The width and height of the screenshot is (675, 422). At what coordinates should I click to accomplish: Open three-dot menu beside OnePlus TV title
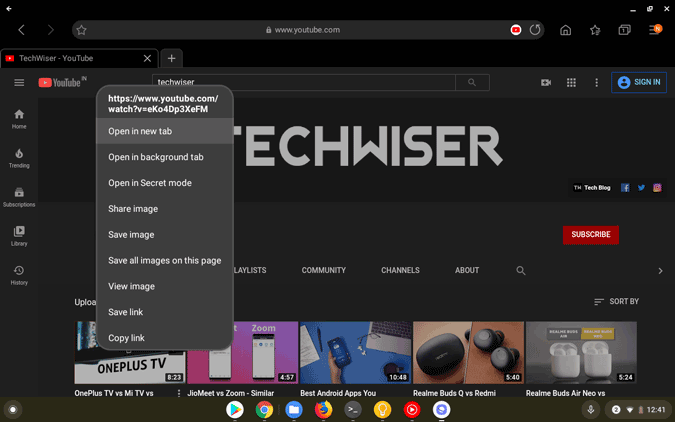[x=179, y=393]
